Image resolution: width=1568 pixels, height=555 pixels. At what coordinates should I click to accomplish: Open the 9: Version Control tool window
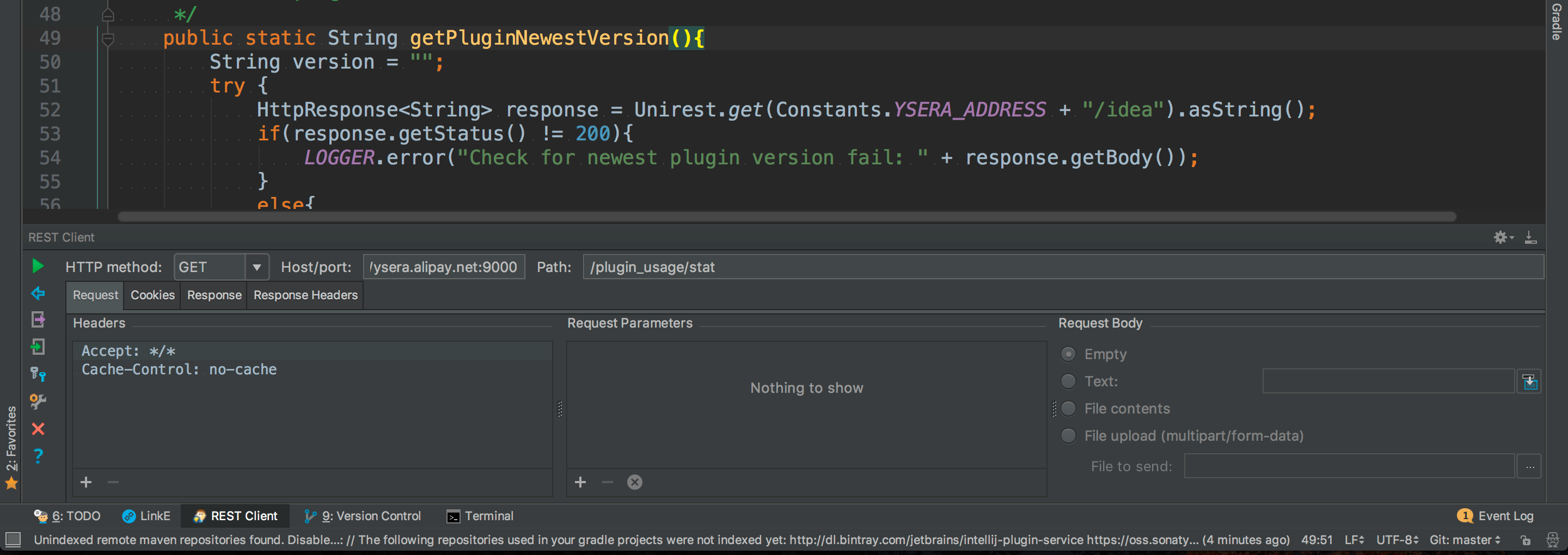[363, 516]
